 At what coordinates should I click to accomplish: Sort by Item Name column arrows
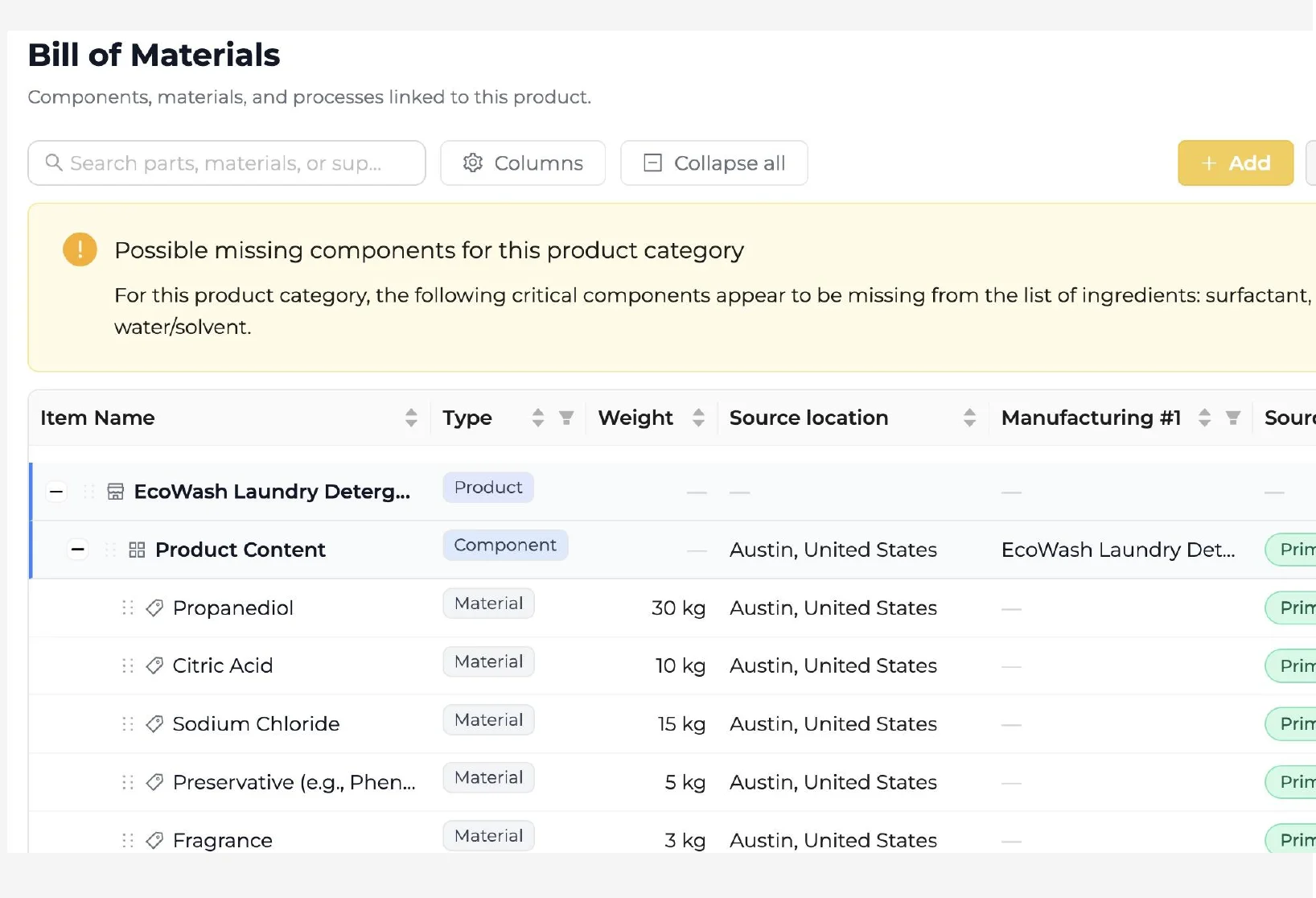coord(411,418)
